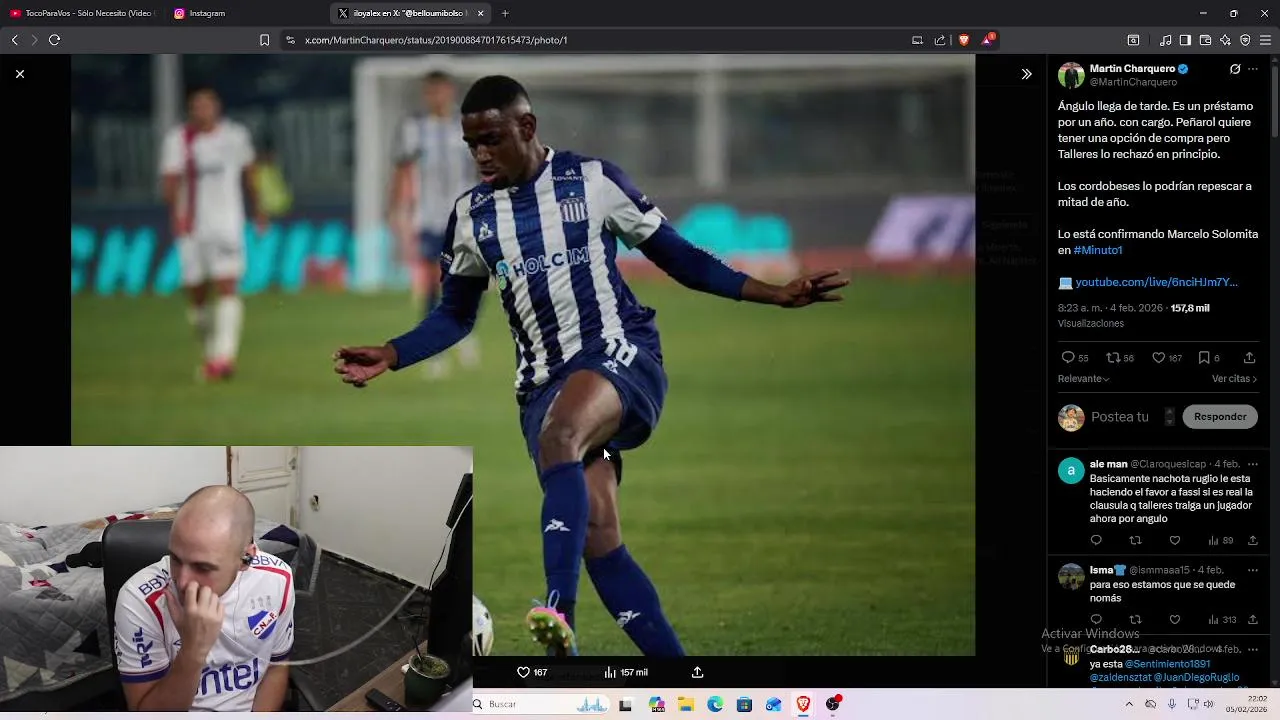Screen dimensions: 1280x720
Task: Share the photo from bottom bar
Action: click(x=698, y=672)
